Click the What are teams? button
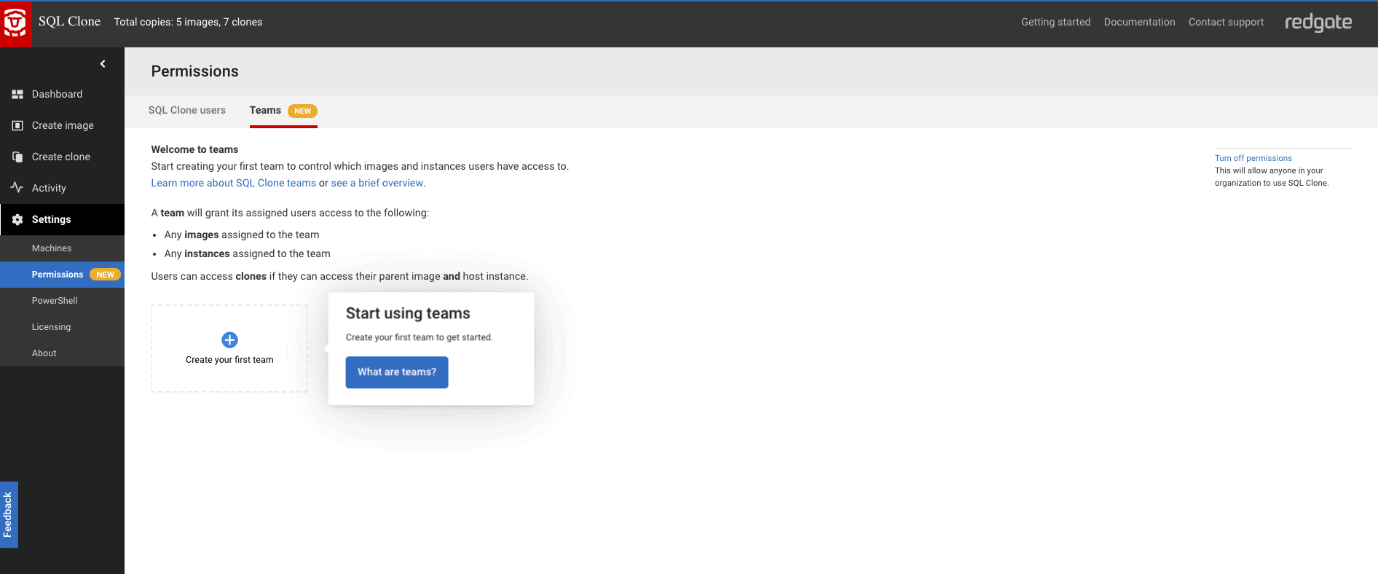The width and height of the screenshot is (1378, 574). [397, 372]
